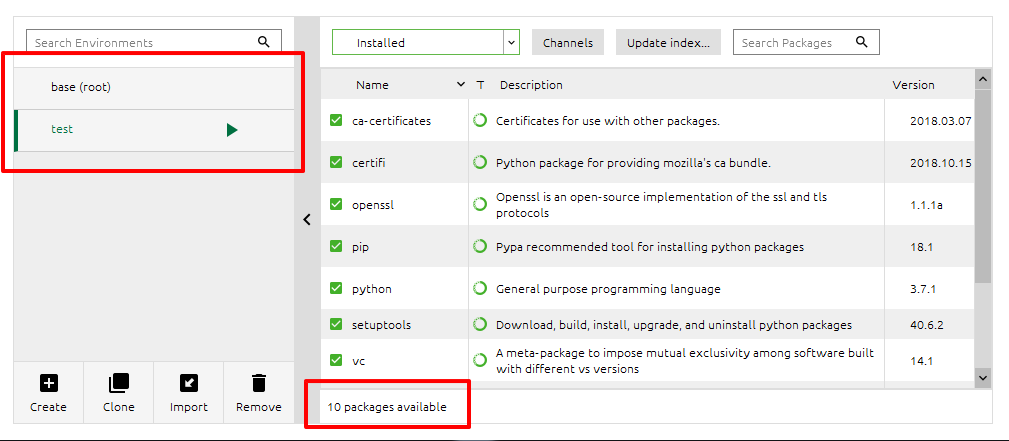Image resolution: width=1009 pixels, height=441 pixels.
Task: Click the Name column sort arrow
Action: [461, 84]
